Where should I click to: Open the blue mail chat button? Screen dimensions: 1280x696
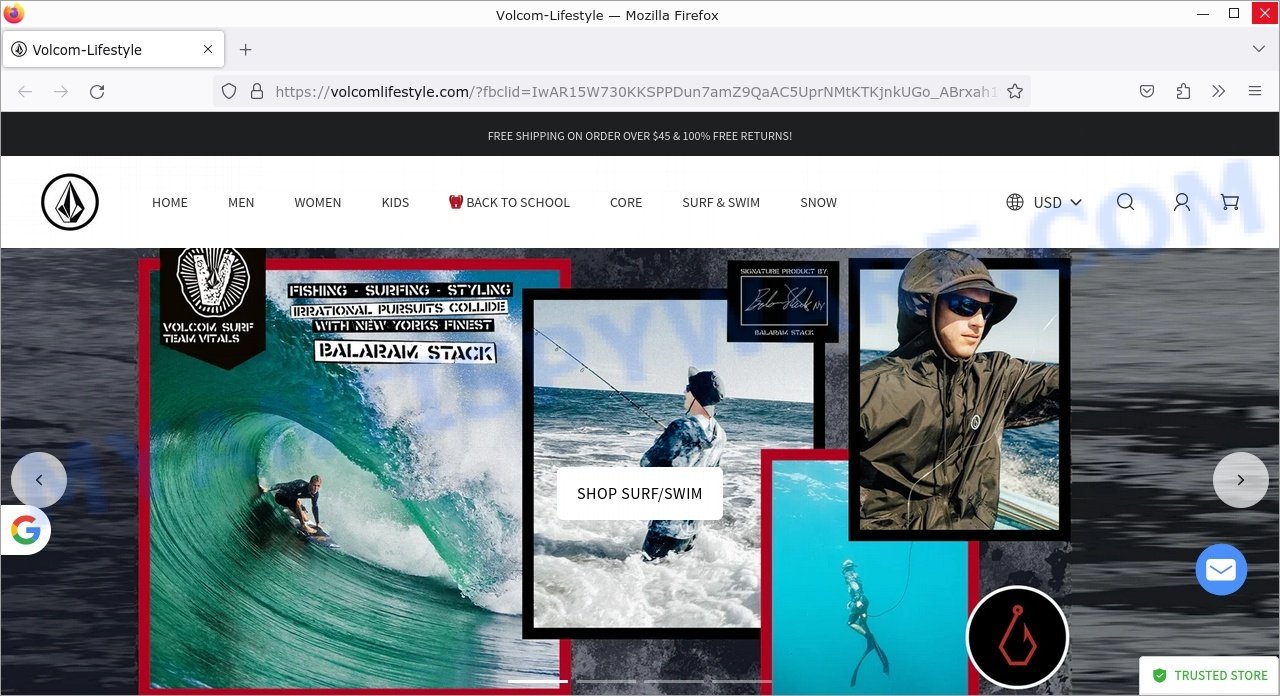tap(1221, 570)
